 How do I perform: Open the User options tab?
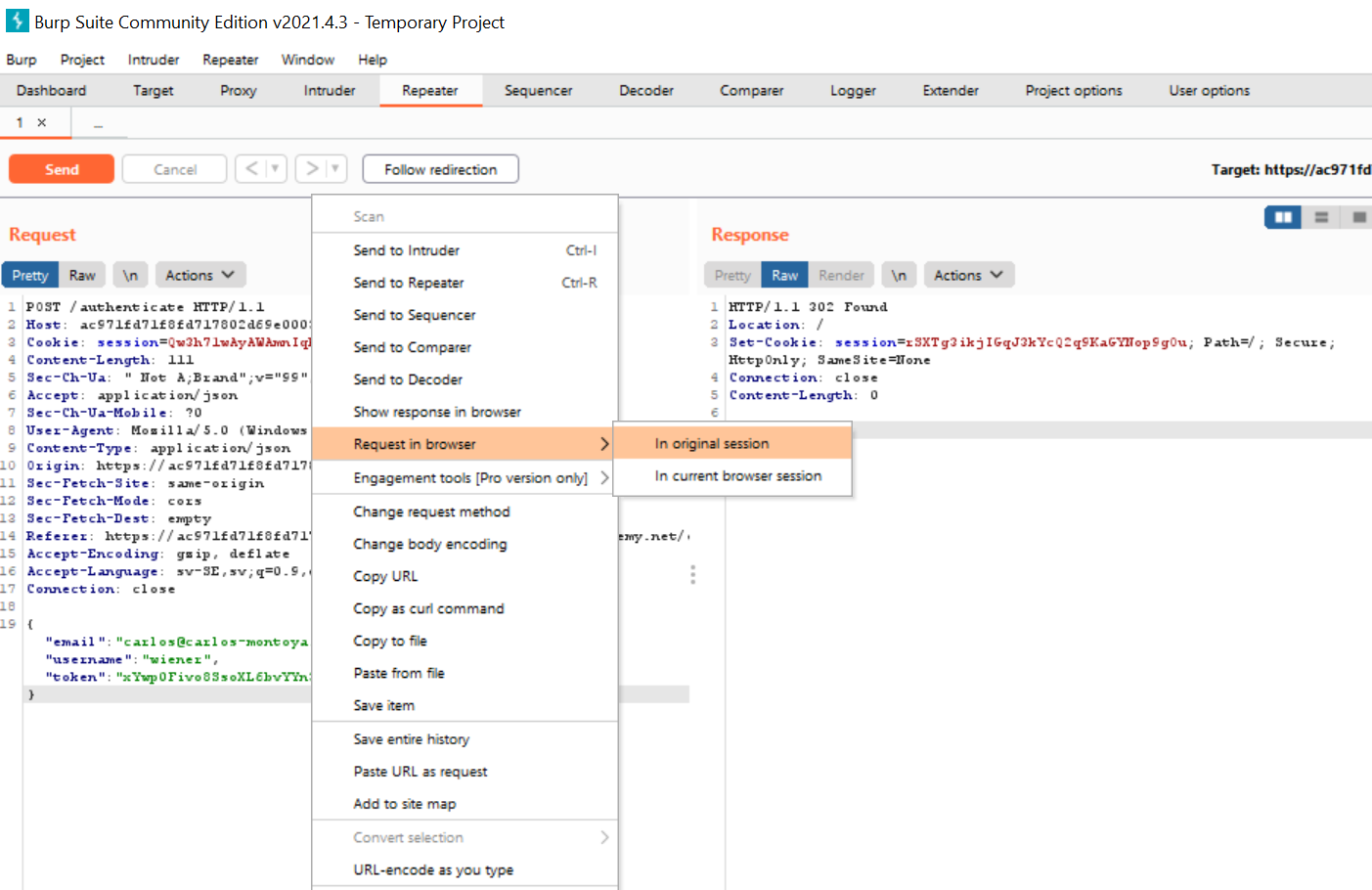tap(1210, 90)
